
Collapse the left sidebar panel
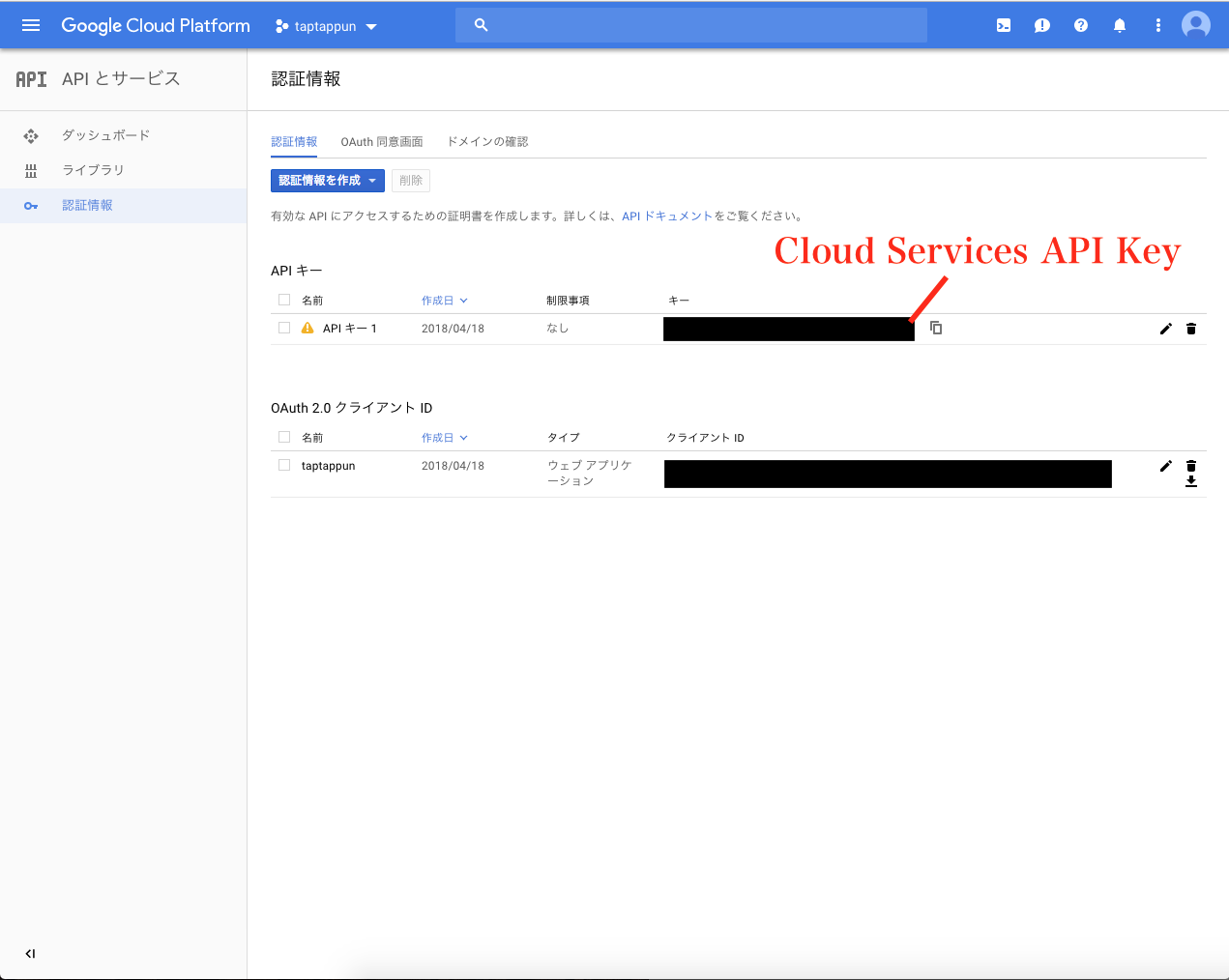[x=30, y=954]
